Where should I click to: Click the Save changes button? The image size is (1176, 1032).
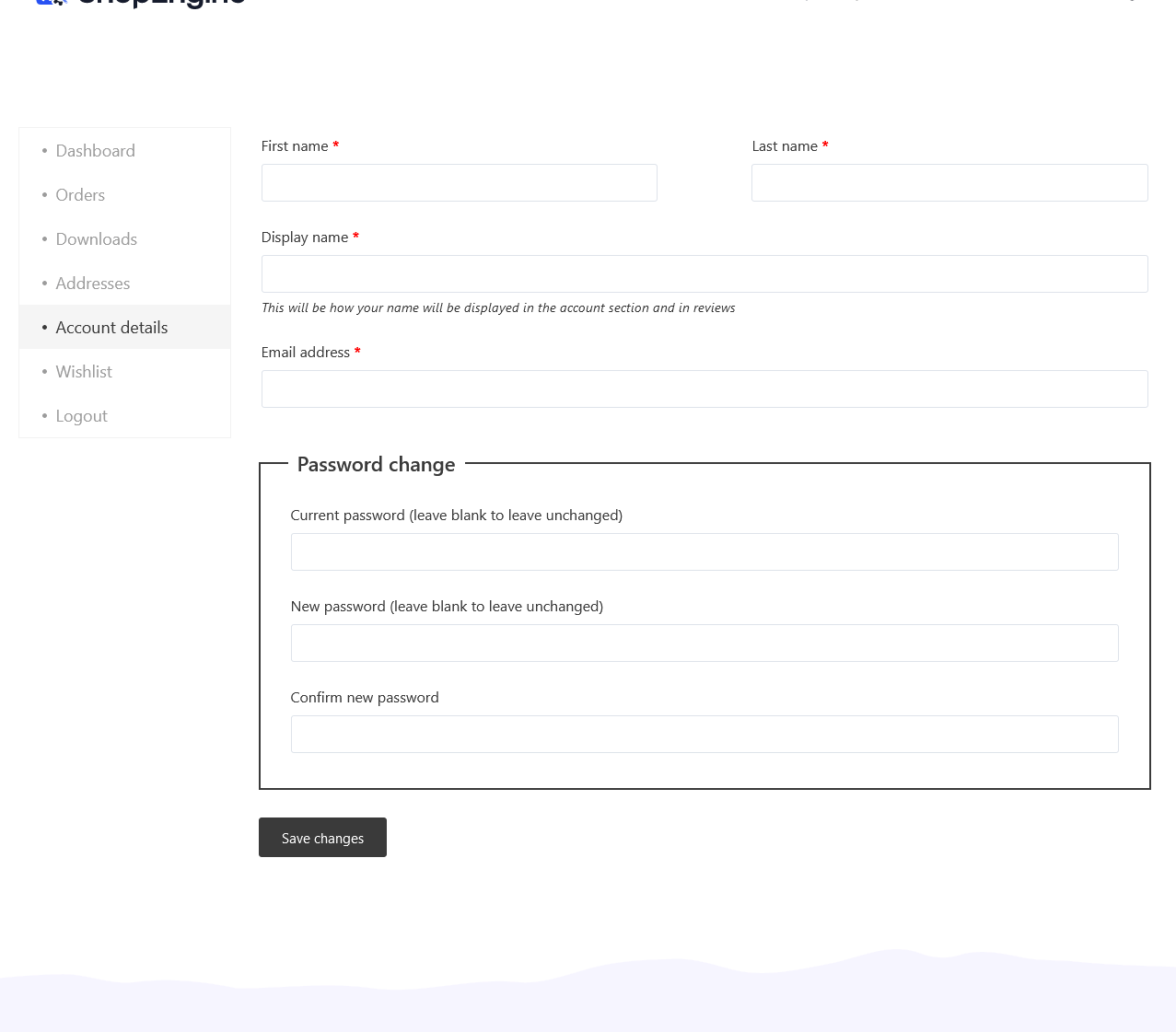tap(322, 838)
